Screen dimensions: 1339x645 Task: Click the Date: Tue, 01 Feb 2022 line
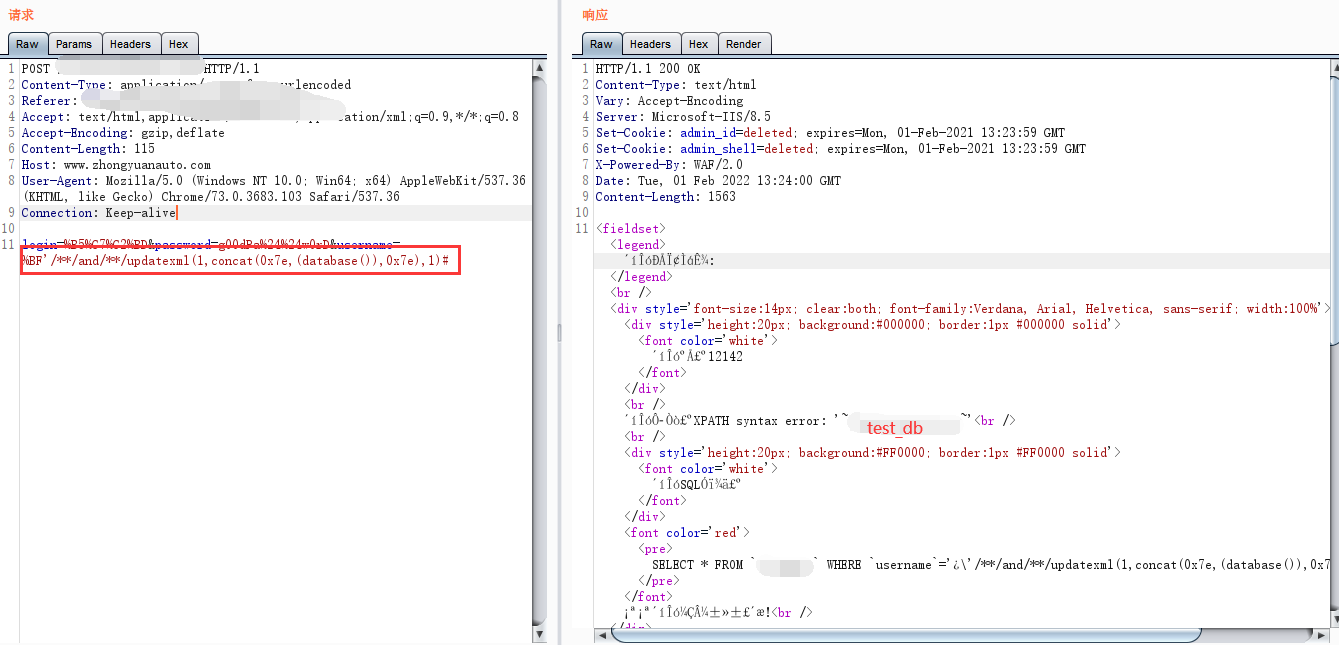(x=718, y=181)
